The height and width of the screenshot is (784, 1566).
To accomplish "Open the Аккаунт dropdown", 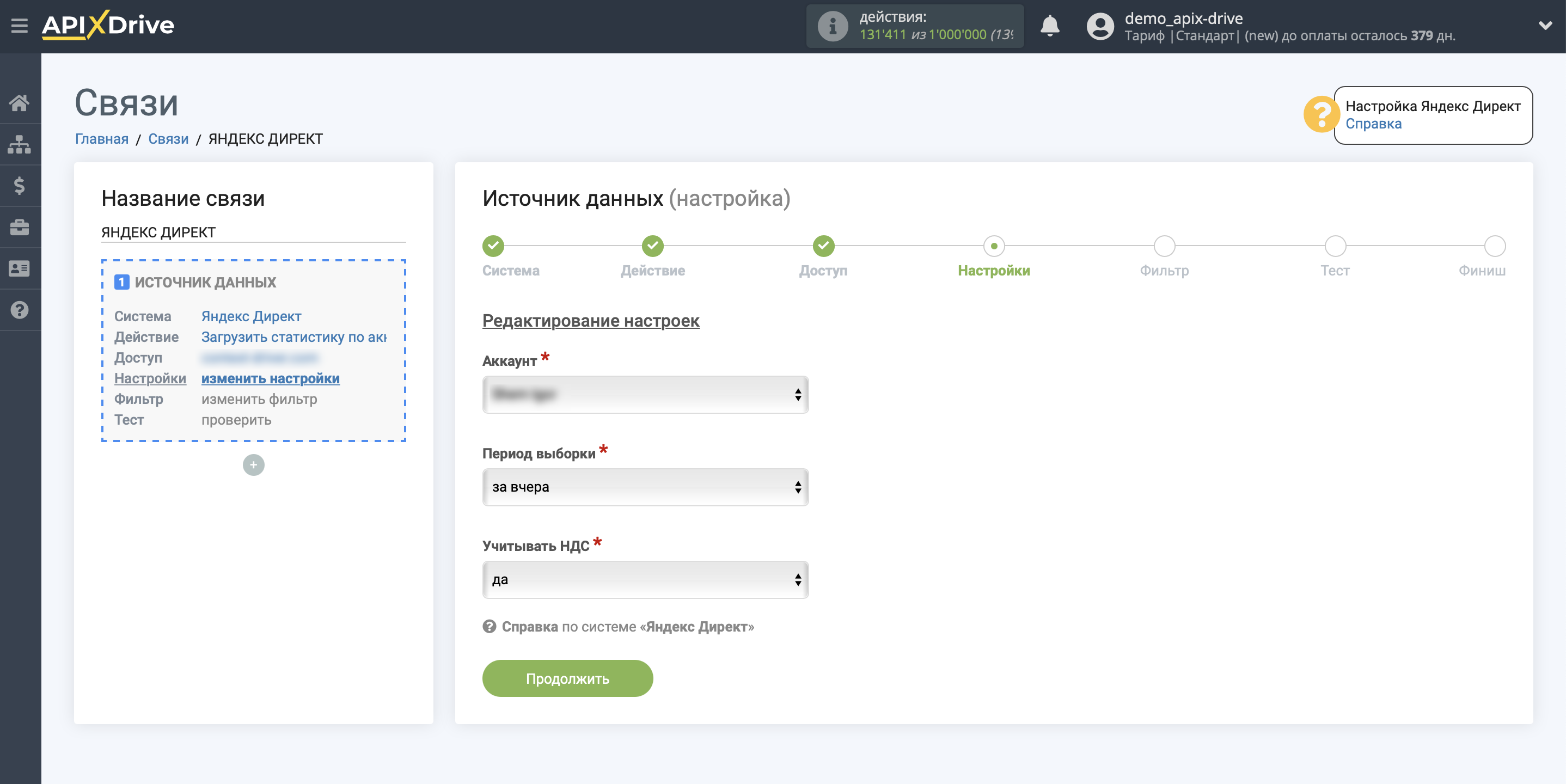I will click(645, 394).
